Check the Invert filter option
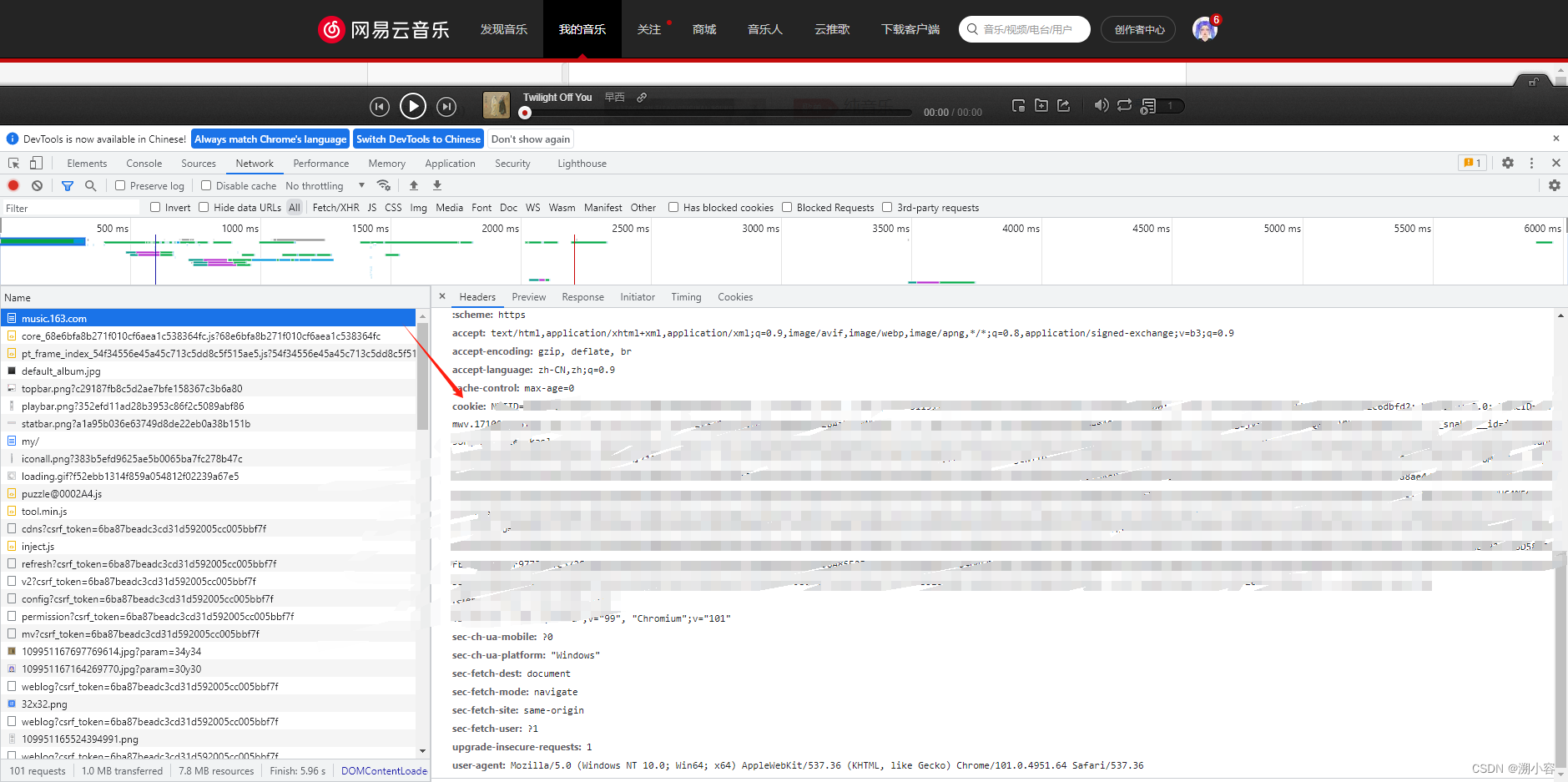The height and width of the screenshot is (782, 1568). 155,207
